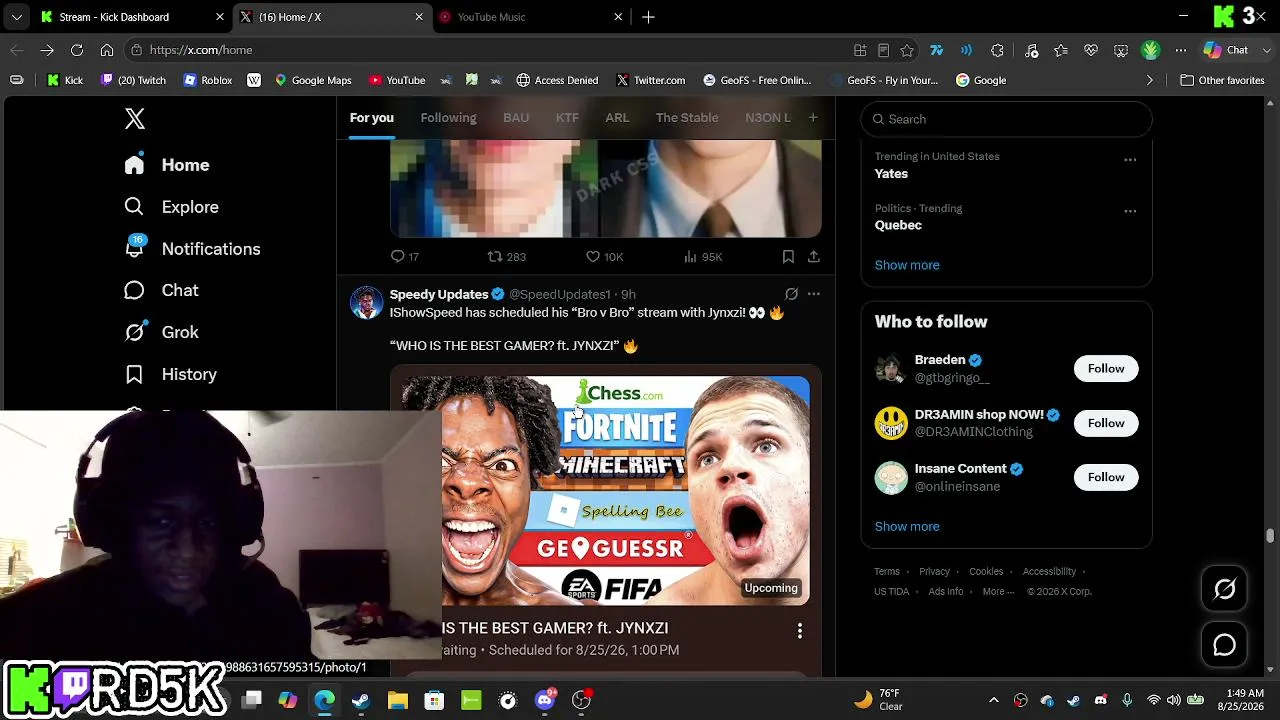Show more trending topics
The image size is (1280, 720).
click(x=907, y=265)
